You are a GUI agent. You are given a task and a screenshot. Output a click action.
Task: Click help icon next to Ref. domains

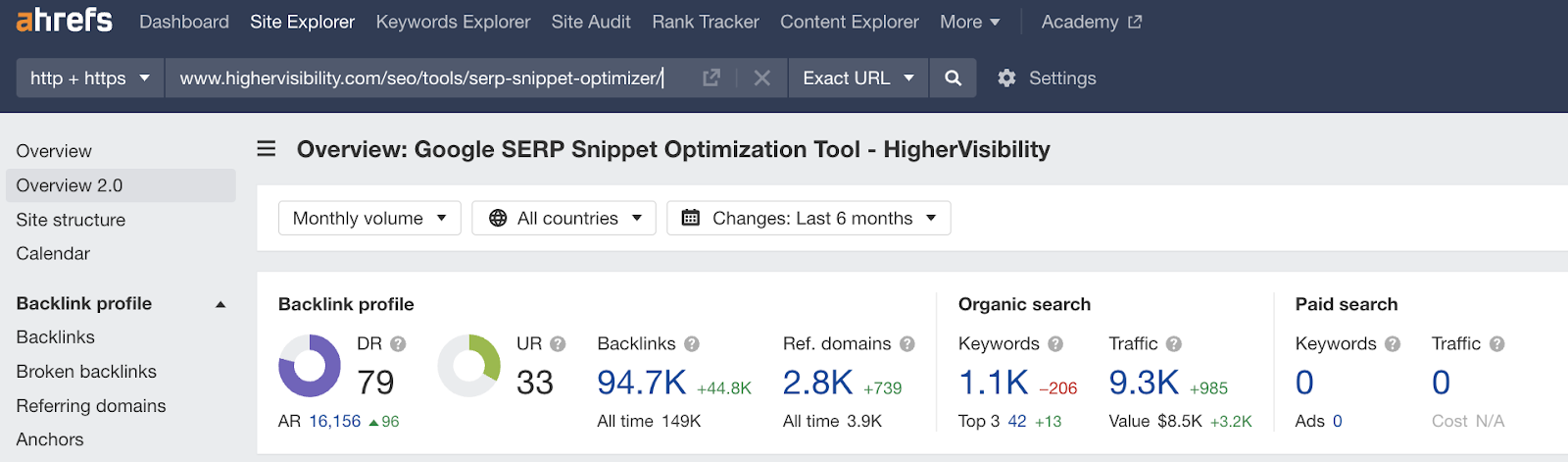(x=907, y=344)
